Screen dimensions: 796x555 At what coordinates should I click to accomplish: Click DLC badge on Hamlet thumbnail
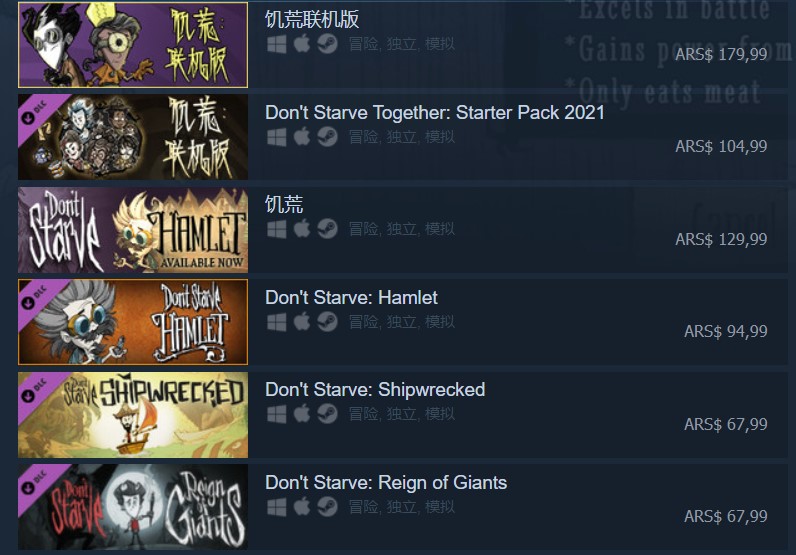[x=35, y=297]
